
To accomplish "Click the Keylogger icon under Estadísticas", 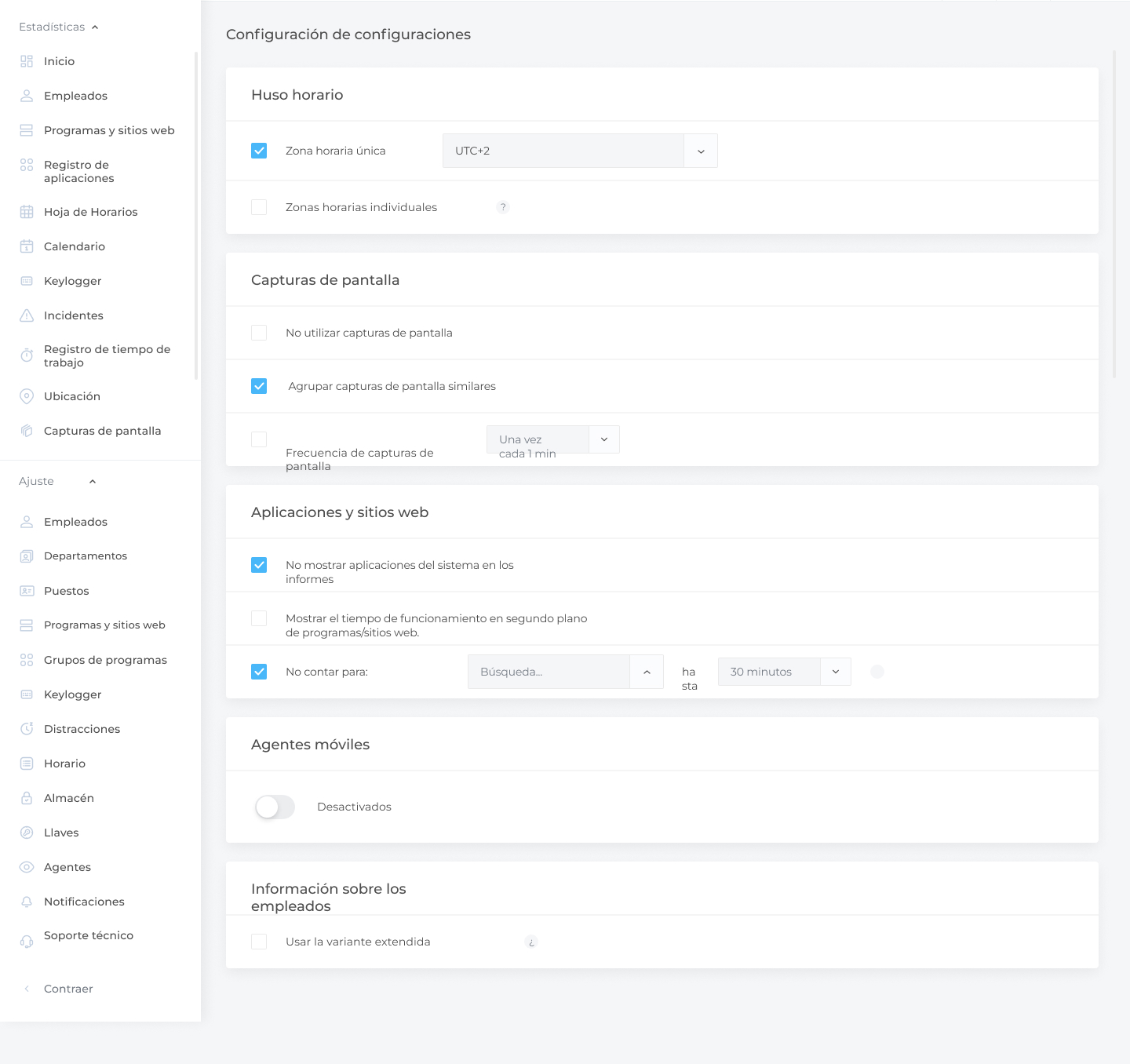I will point(27,281).
